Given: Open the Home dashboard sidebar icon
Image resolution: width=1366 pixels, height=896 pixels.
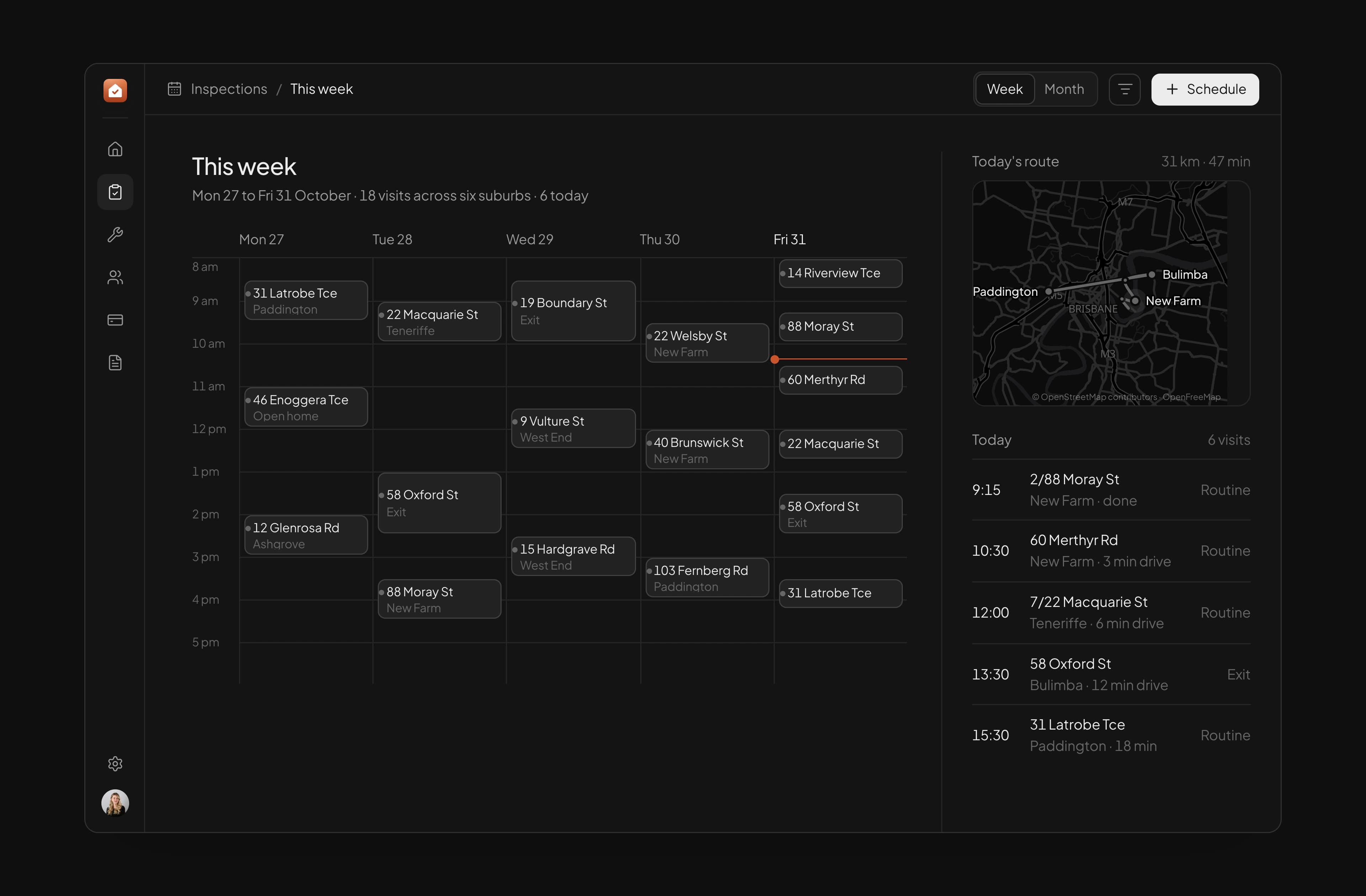Looking at the screenshot, I should pyautogui.click(x=115, y=149).
